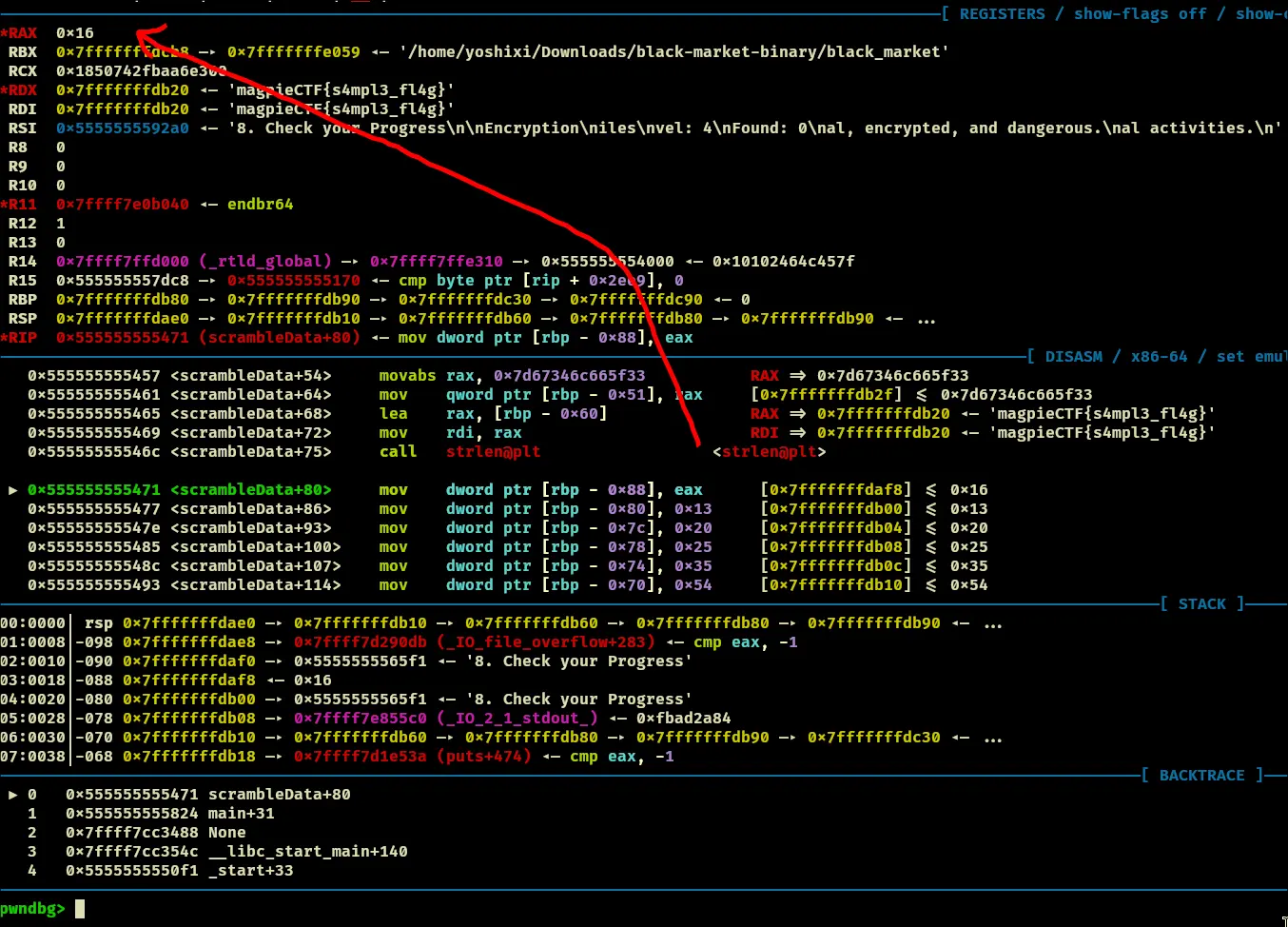The image size is (1288, 927).
Task: Click the current-instruction arrow in the disassembly
Action: coord(13,490)
